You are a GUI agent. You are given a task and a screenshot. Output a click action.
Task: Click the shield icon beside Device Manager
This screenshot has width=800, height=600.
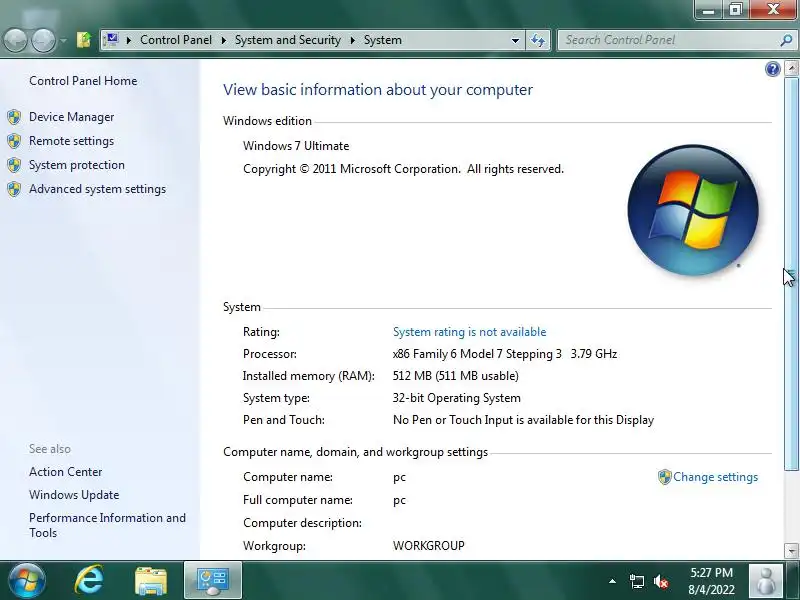point(14,117)
